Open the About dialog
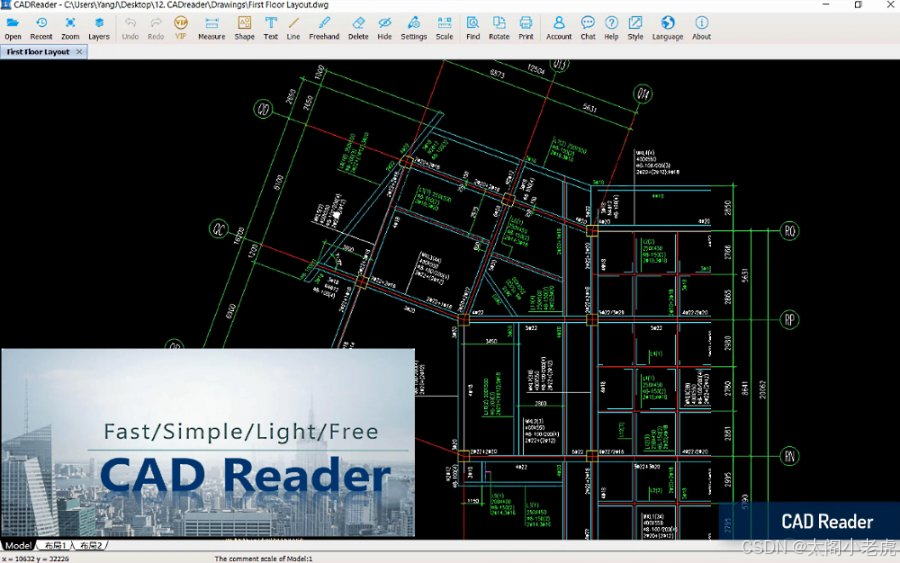This screenshot has width=900, height=563. 701,28
